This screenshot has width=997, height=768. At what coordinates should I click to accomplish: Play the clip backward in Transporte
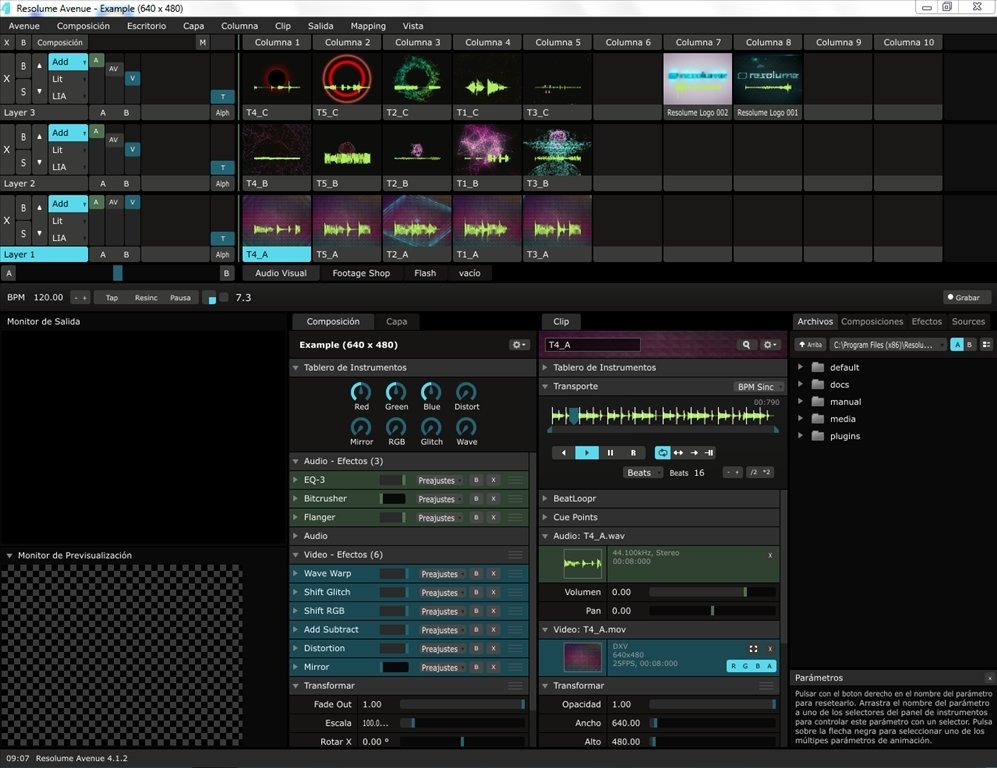coord(563,453)
